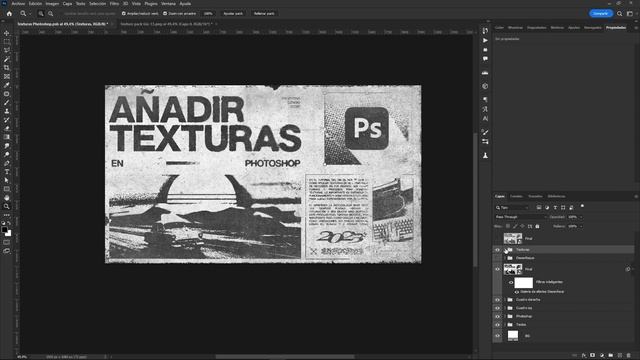Add a layer mask via the panel footer
This screenshot has width=640, height=360.
click(593, 356)
